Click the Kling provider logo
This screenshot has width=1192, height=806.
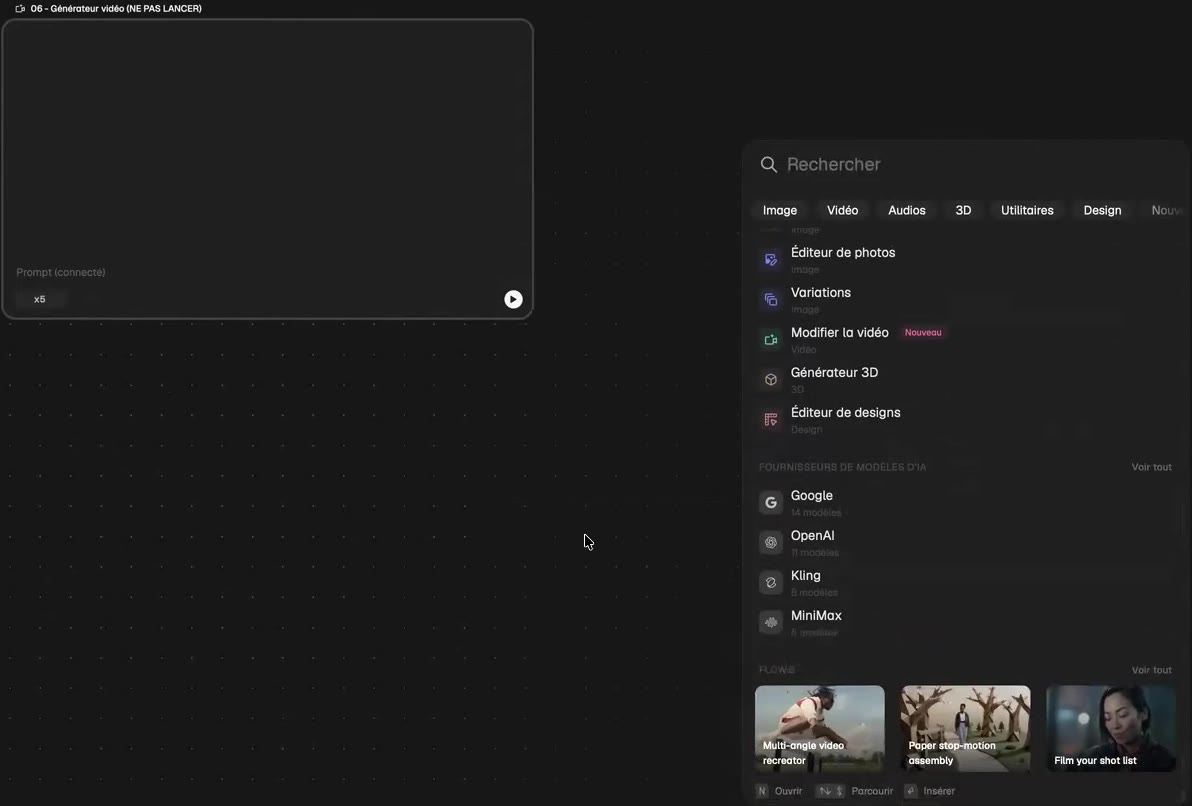coord(771,582)
